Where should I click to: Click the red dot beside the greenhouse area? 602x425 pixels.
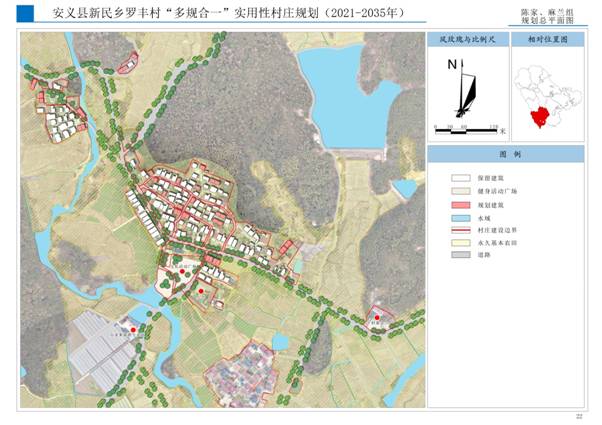point(133,330)
